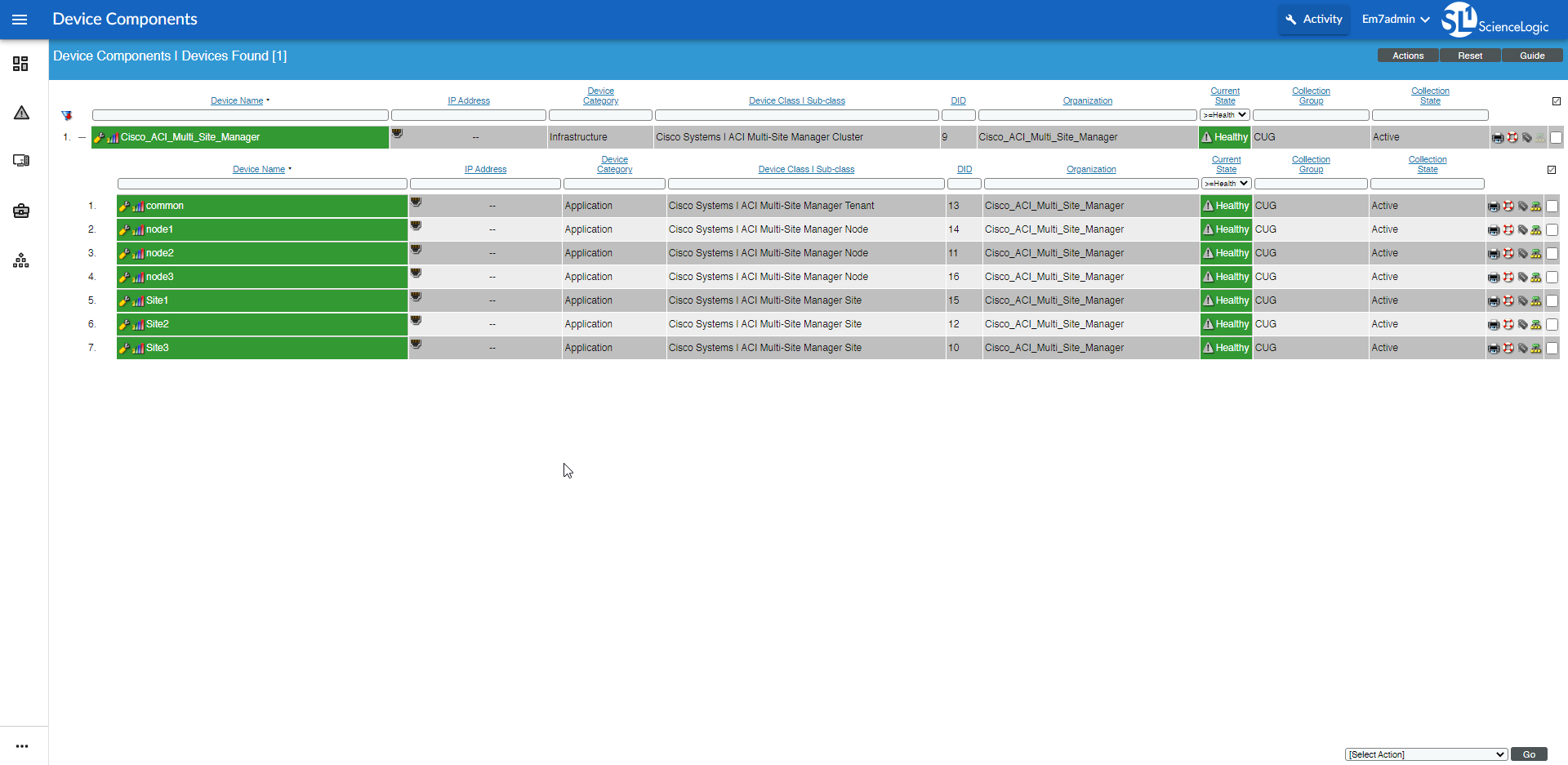Click network interface icon in node3 row

416,273
